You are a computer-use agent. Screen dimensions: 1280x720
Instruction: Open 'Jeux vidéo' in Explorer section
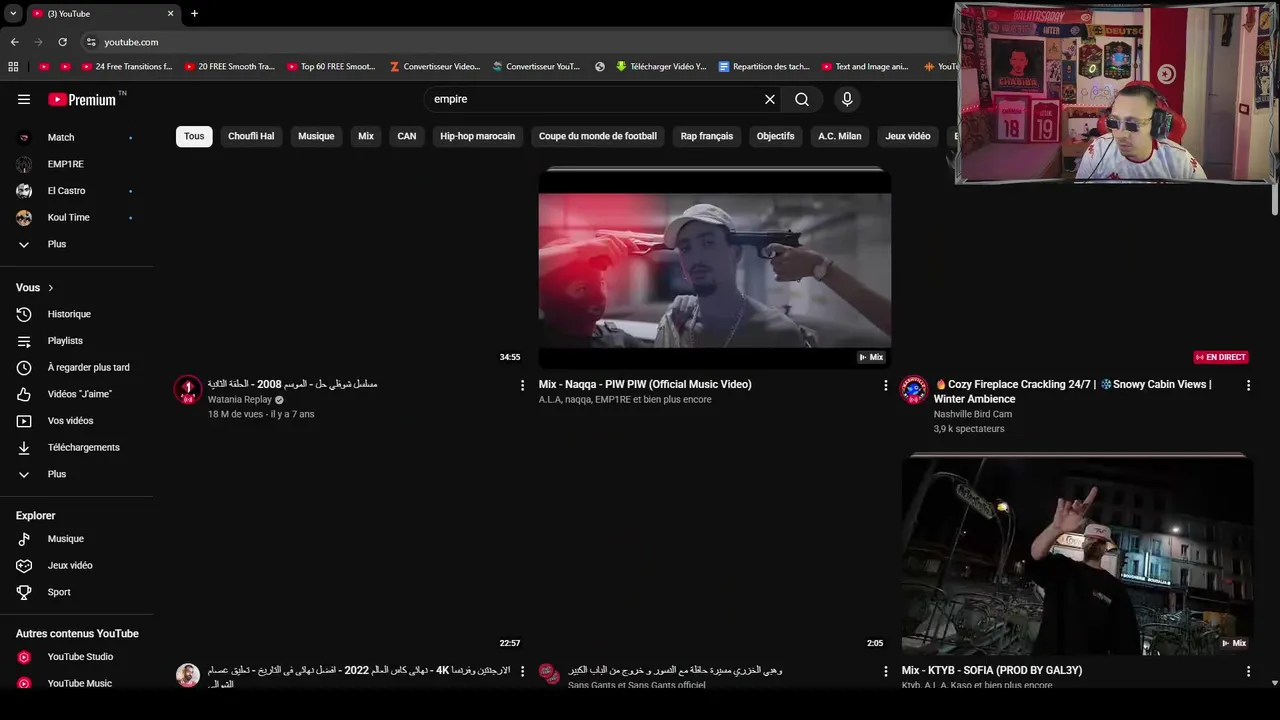pyautogui.click(x=77, y=565)
